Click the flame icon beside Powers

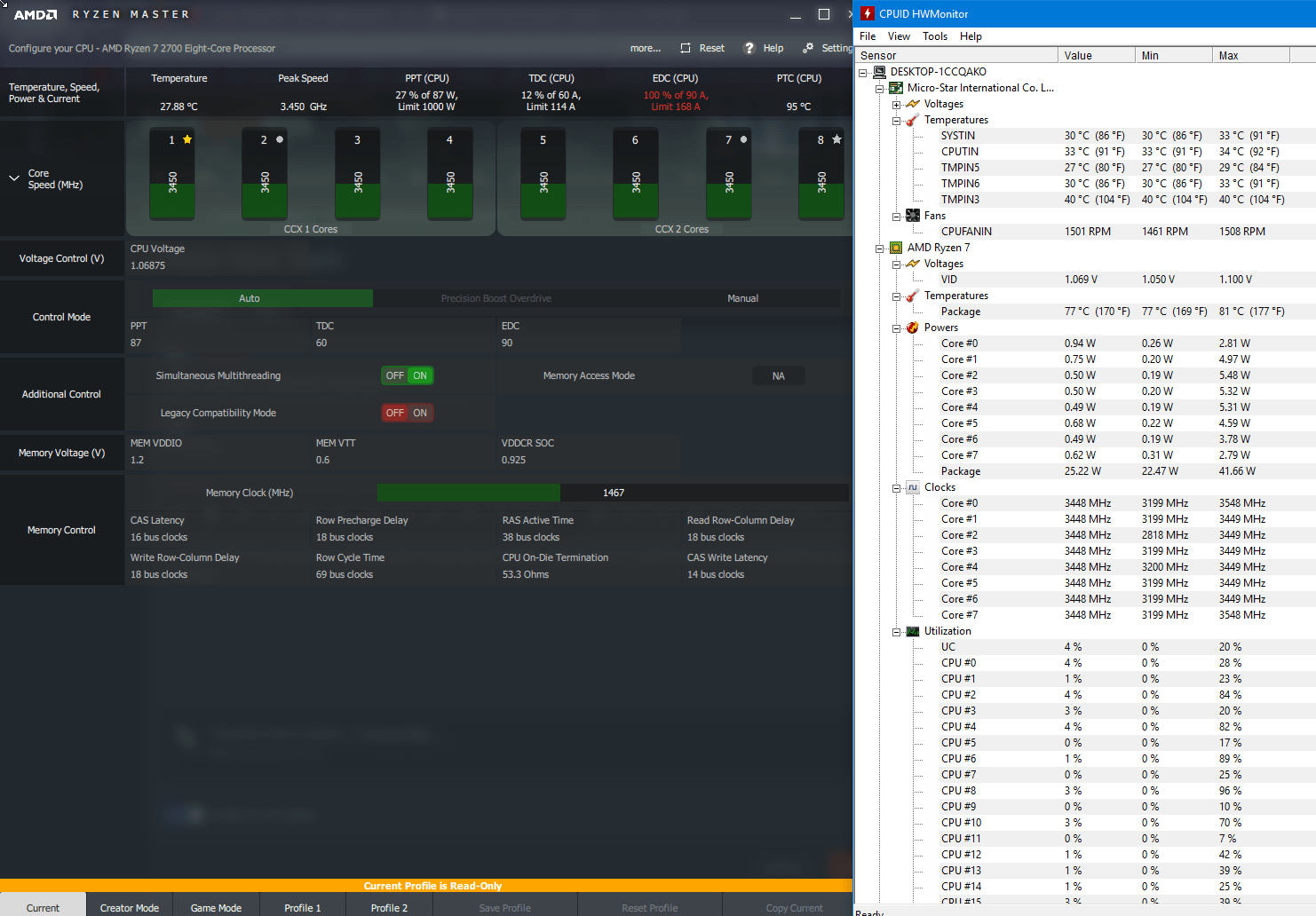point(913,328)
